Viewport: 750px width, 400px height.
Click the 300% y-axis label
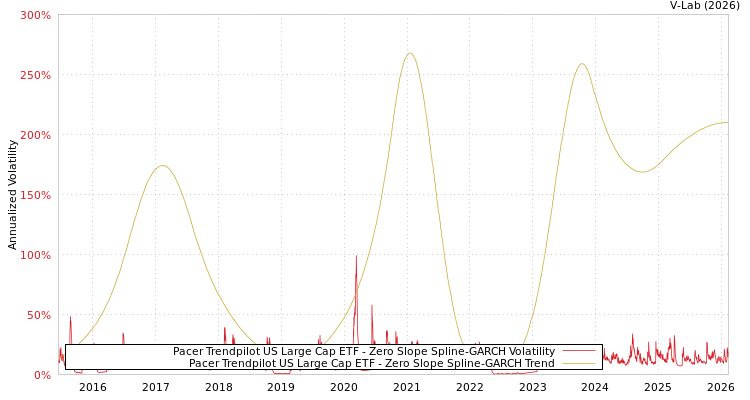click(x=35, y=15)
